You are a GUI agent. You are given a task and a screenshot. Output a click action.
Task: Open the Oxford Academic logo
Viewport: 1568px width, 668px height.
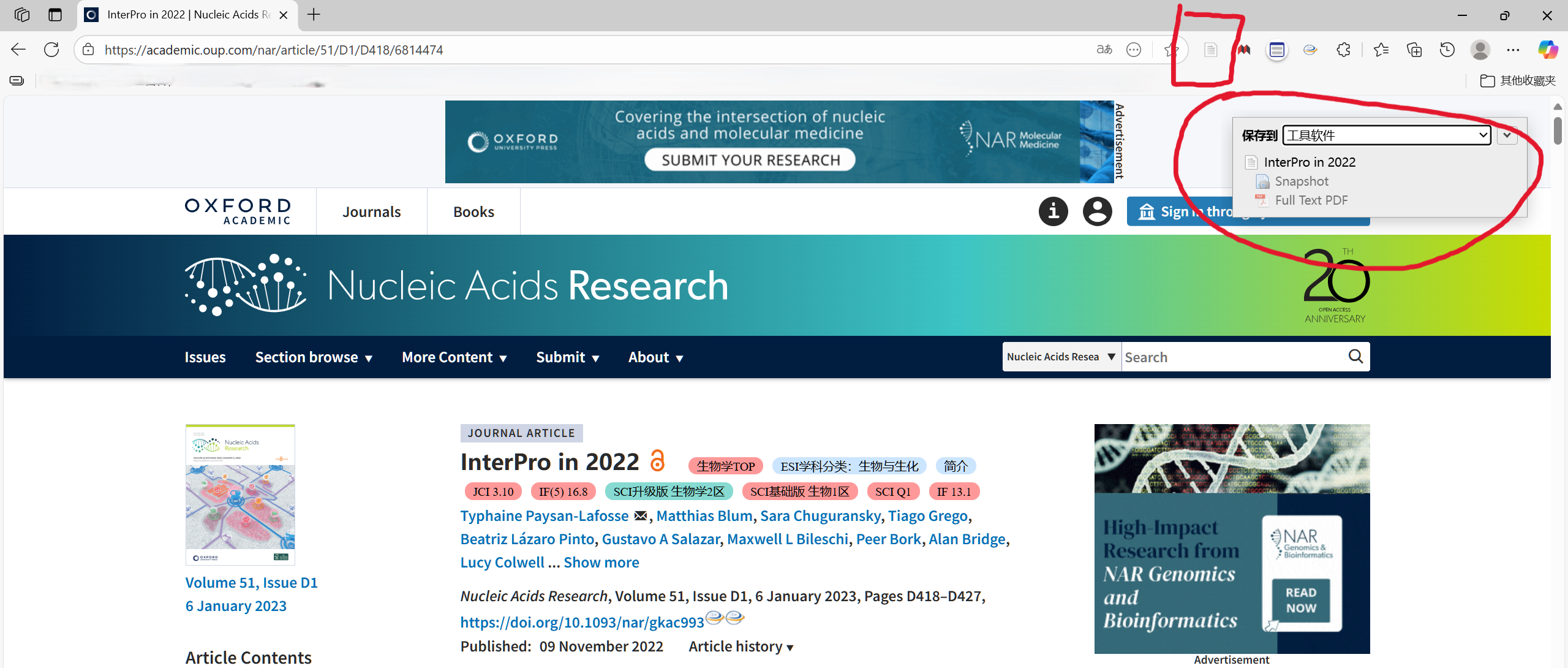238,211
